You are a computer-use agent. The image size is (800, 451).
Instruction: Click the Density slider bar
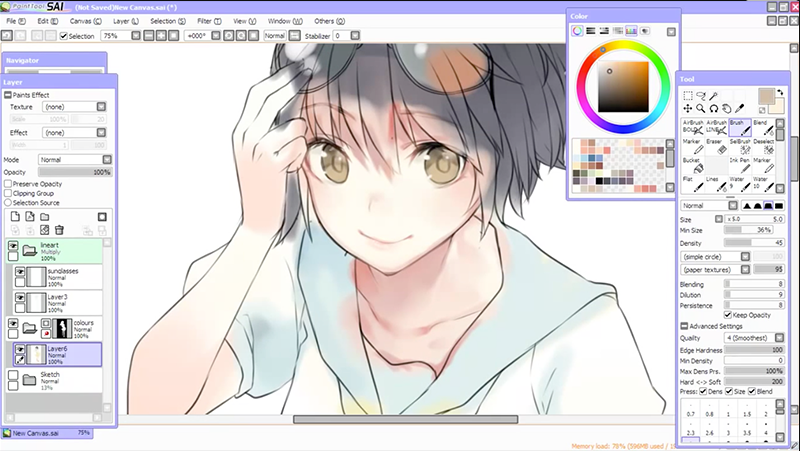click(741, 242)
